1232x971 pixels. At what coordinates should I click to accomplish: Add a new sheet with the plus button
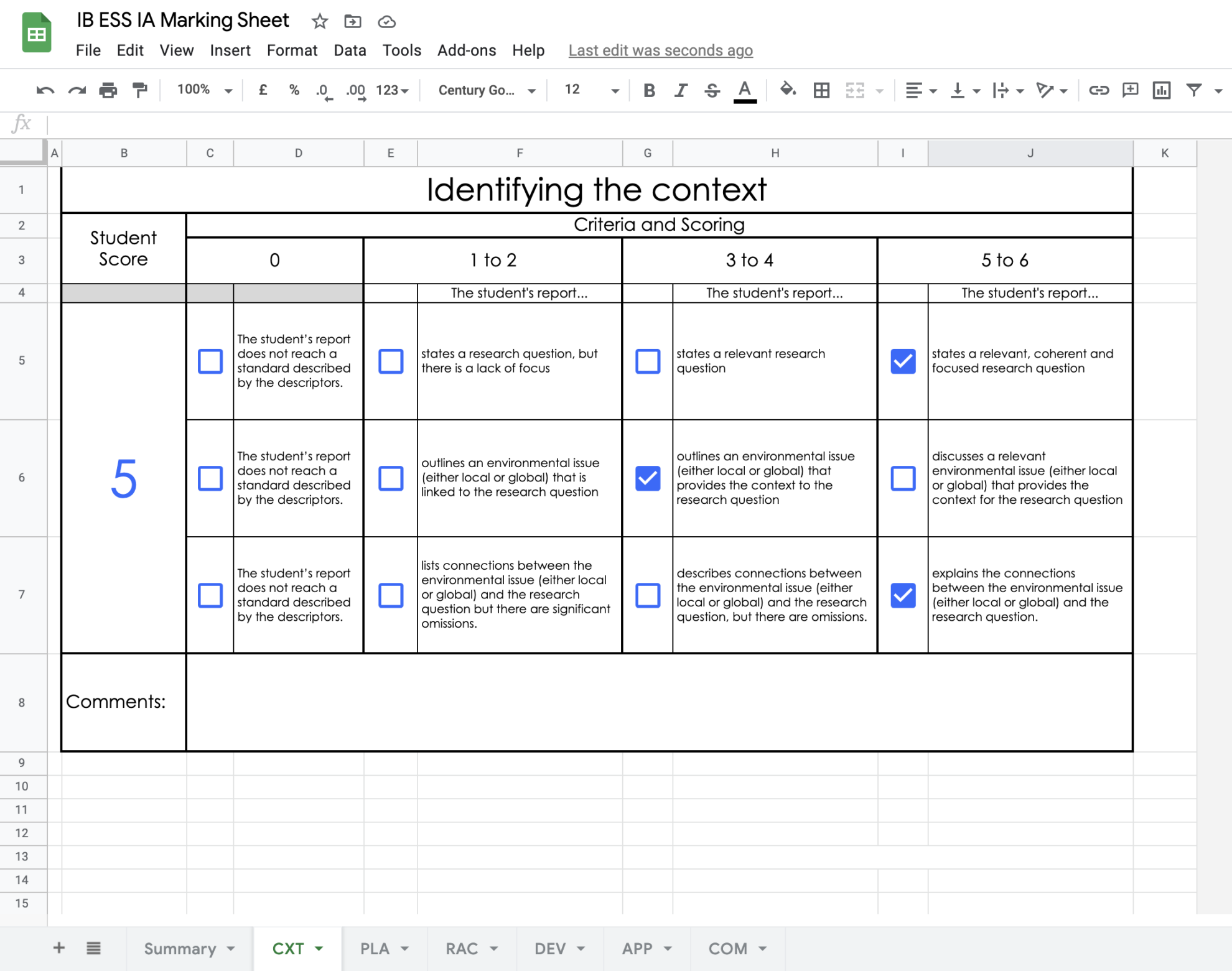[58, 948]
